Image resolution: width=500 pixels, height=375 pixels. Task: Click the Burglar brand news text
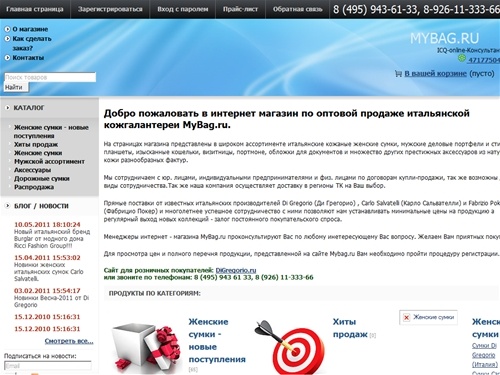click(52, 239)
